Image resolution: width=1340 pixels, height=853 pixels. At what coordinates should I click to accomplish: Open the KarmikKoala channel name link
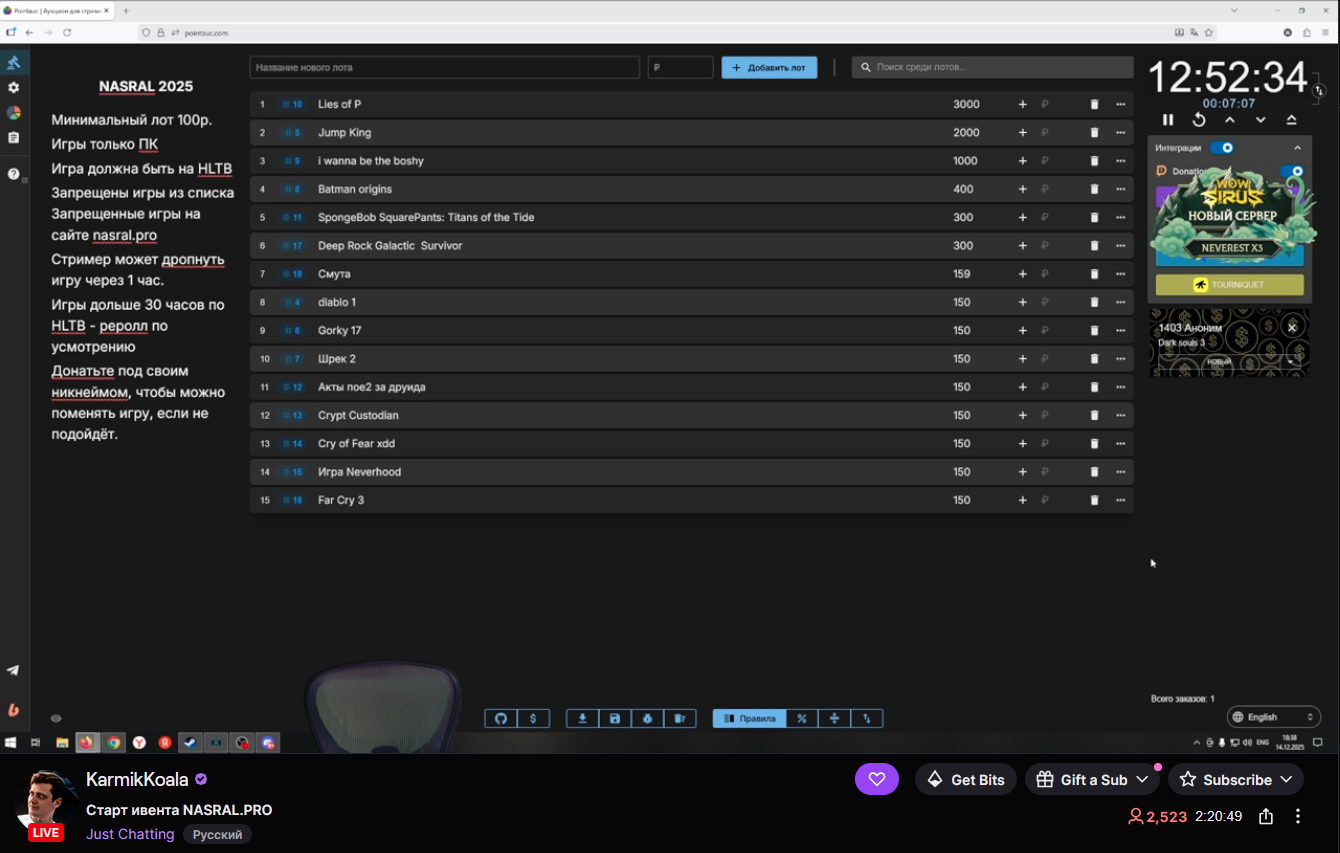[x=137, y=780]
